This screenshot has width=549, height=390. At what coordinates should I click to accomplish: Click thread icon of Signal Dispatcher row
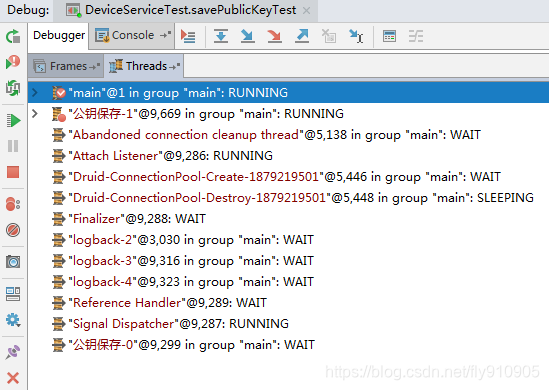click(58, 324)
